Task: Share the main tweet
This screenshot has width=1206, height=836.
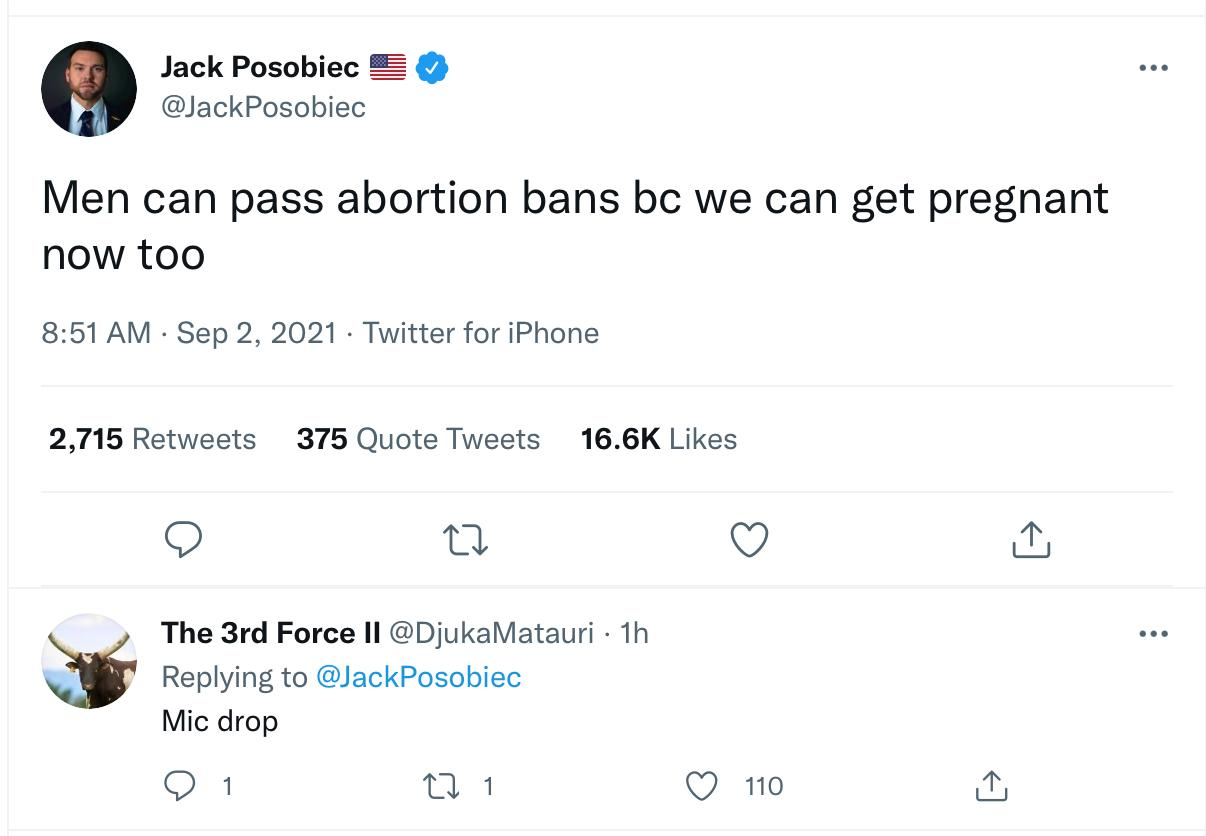Action: click(x=1032, y=540)
